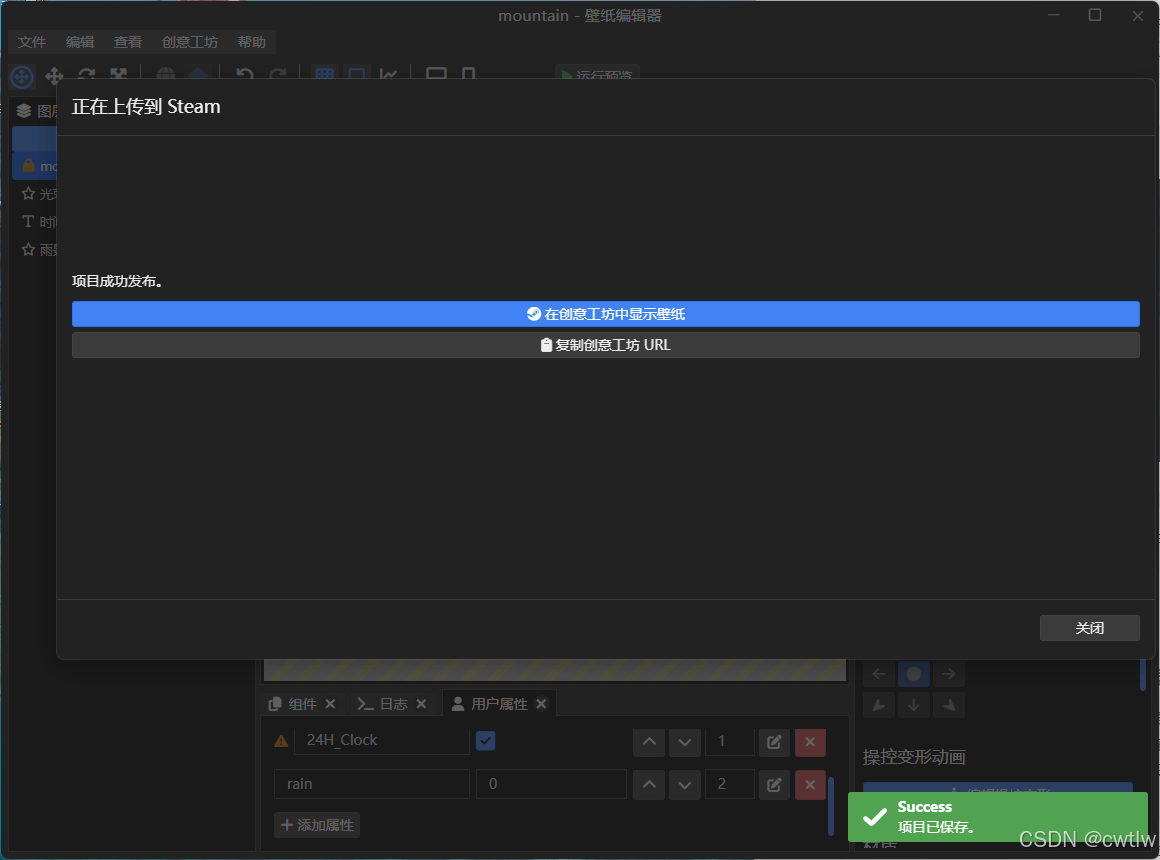
Task: Click the undo arrow in toolbar
Action: pos(244,74)
